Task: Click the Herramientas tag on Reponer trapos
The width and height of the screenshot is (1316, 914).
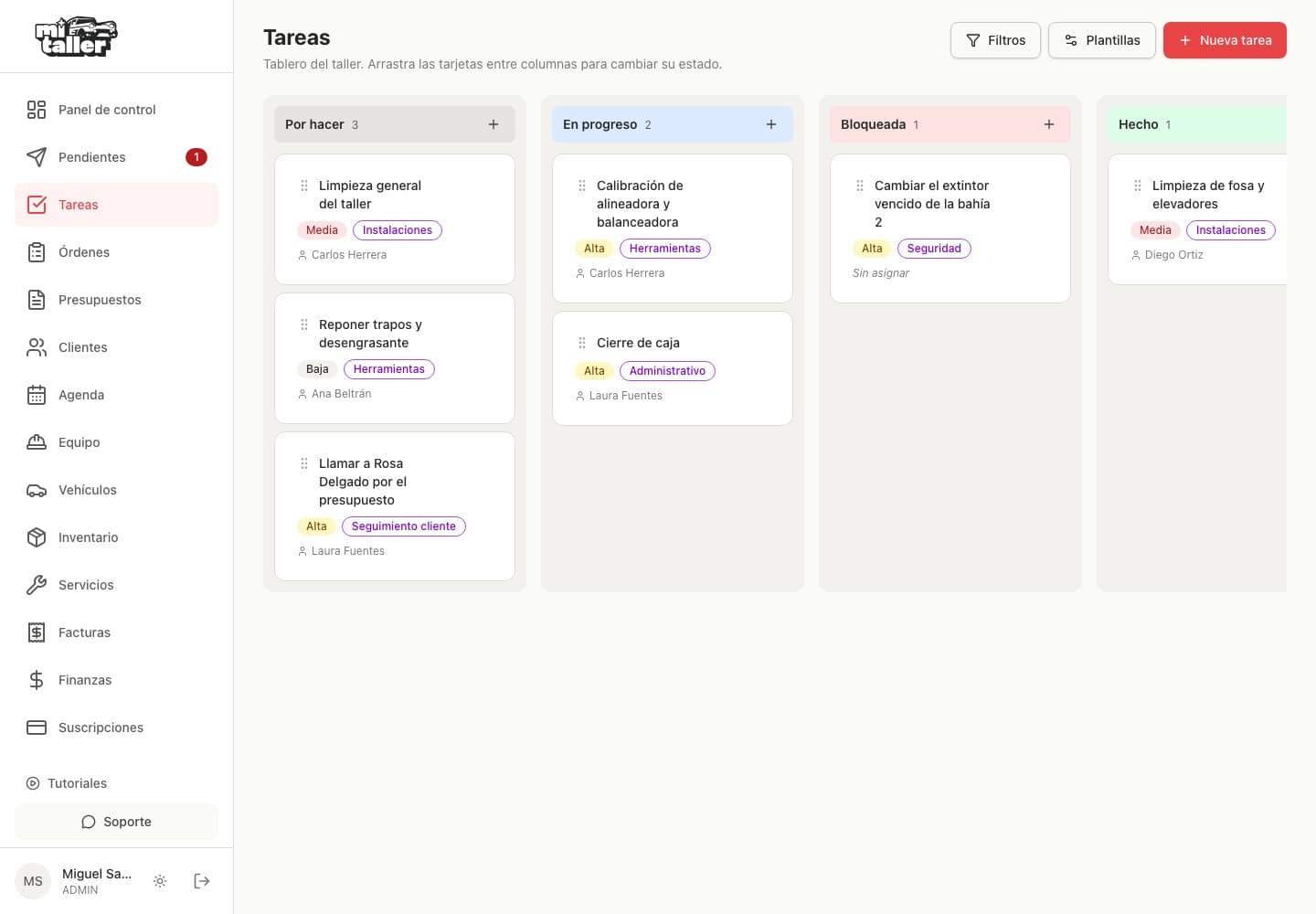Action: (x=389, y=369)
